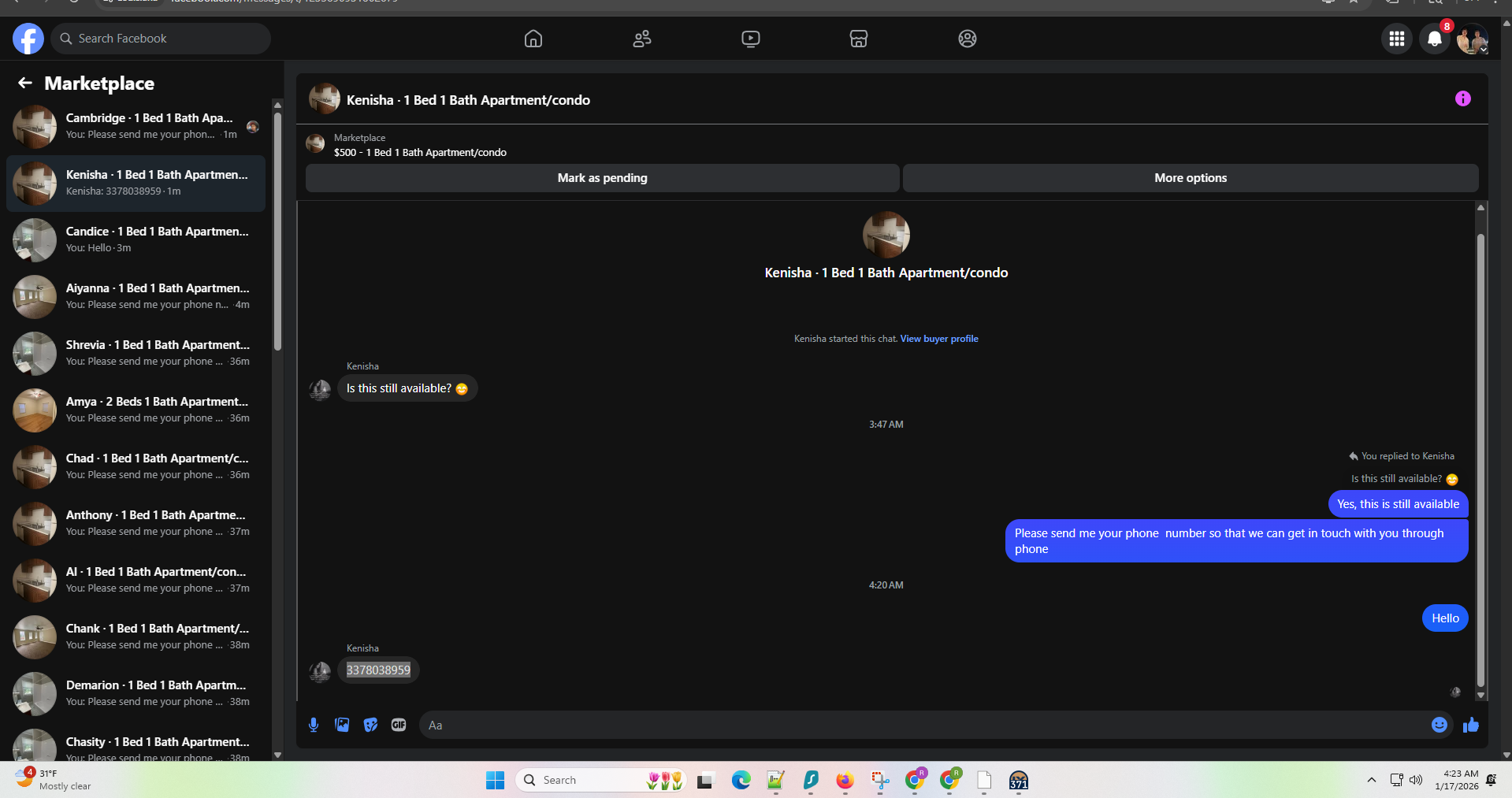Image resolution: width=1512 pixels, height=798 pixels.
Task: Open the Friends tab icon
Action: pyautogui.click(x=642, y=39)
